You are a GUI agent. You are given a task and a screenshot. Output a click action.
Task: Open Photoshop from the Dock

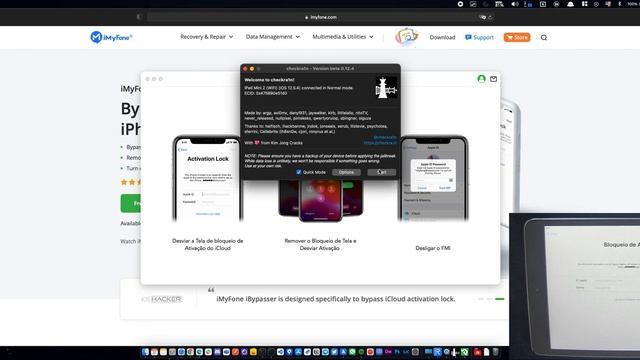point(397,352)
